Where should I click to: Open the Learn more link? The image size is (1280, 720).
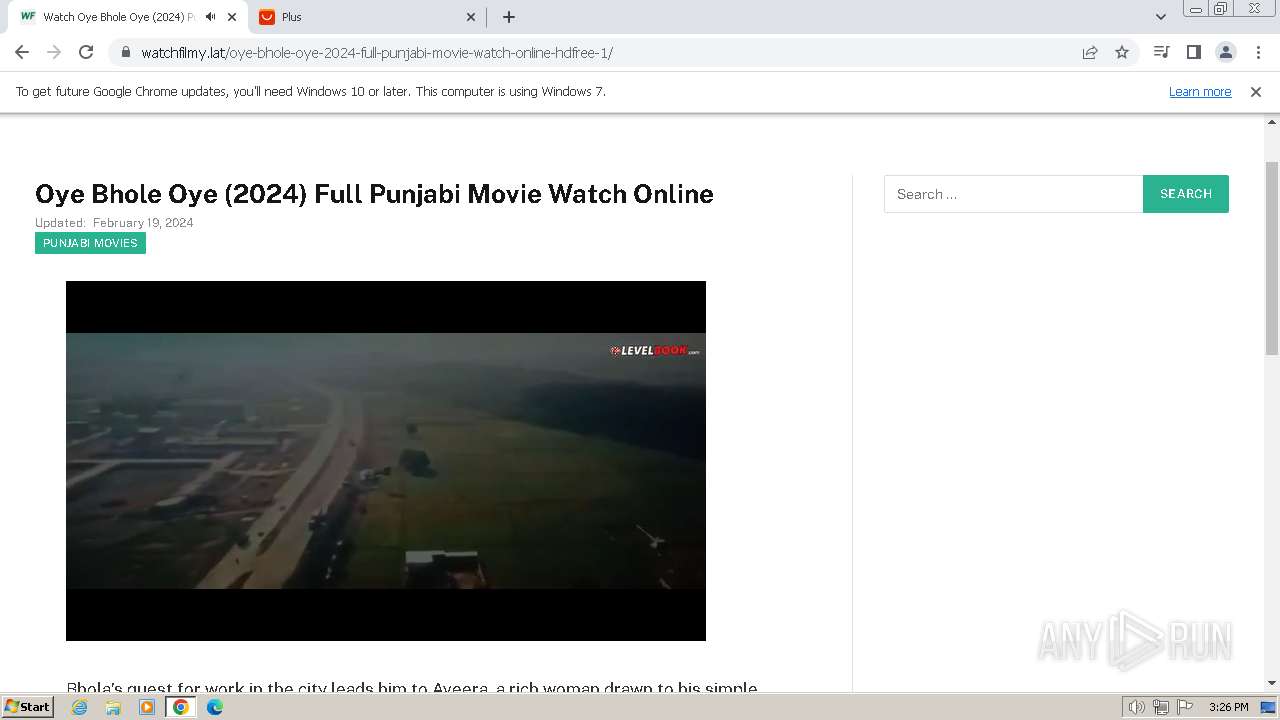coord(1200,91)
